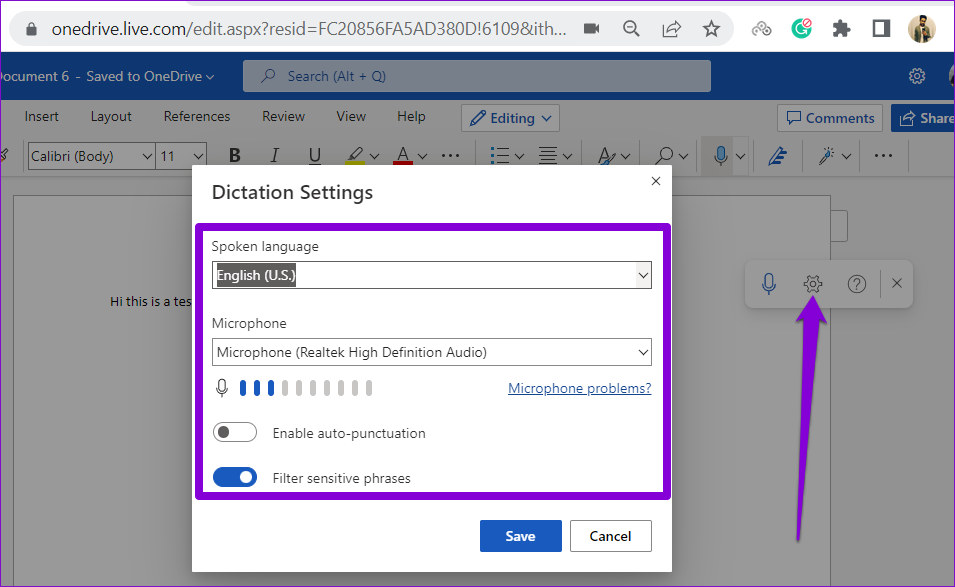Expand bullet list style arrow
This screenshot has height=587, width=955.
coord(520,156)
